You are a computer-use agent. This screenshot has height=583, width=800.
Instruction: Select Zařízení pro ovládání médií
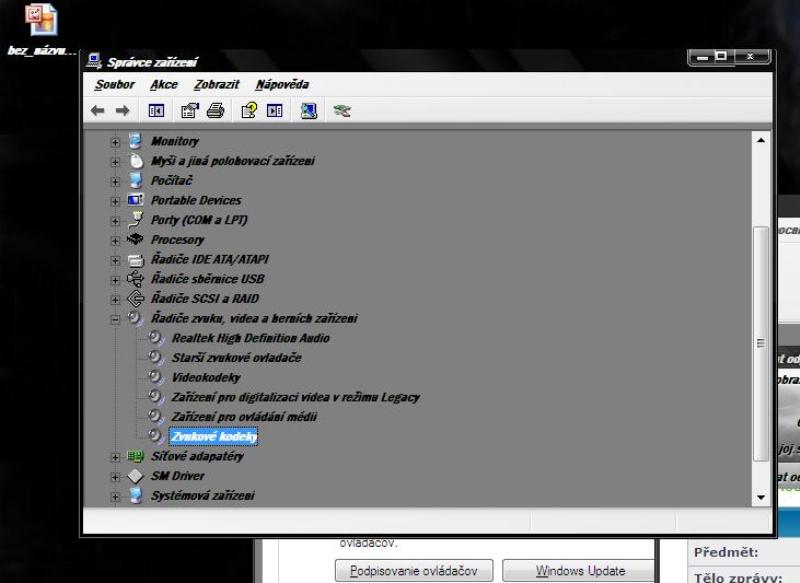coord(244,417)
